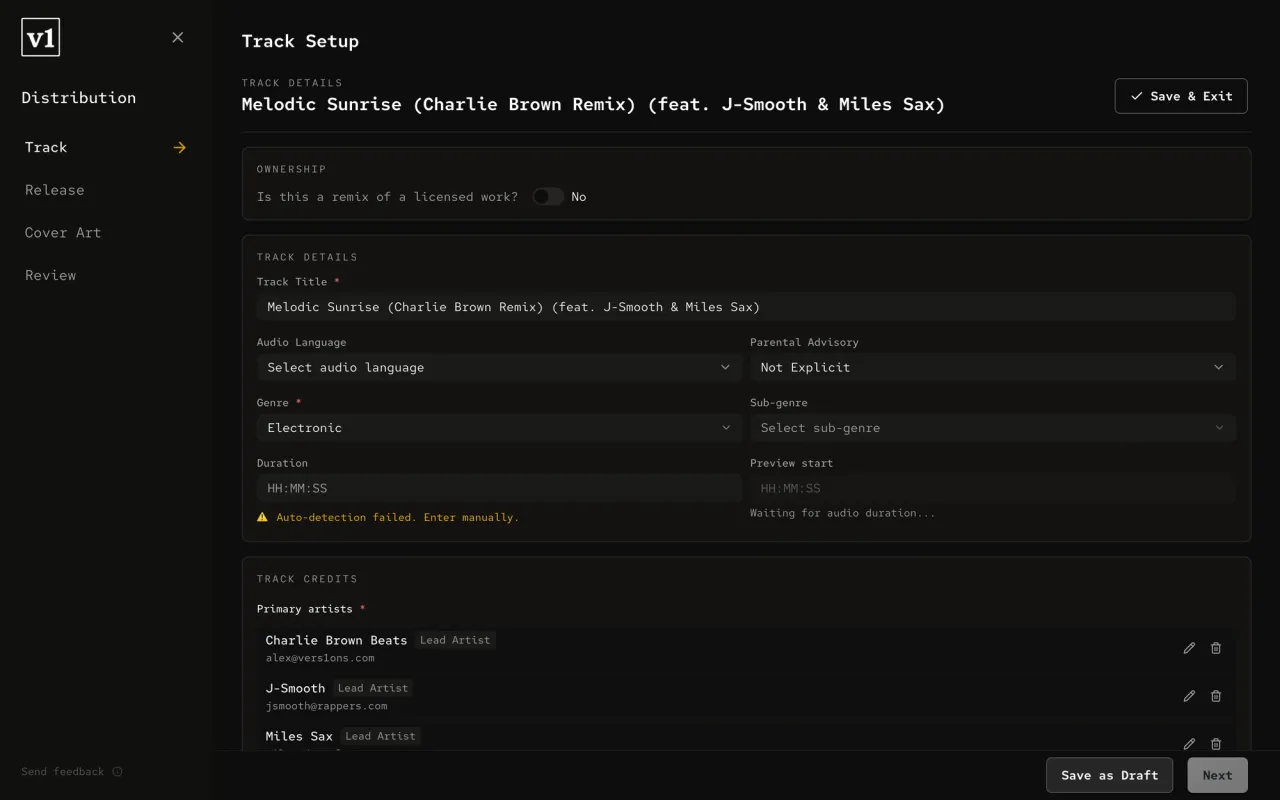
Task: Open the Select sub-genre dropdown
Action: click(x=993, y=428)
